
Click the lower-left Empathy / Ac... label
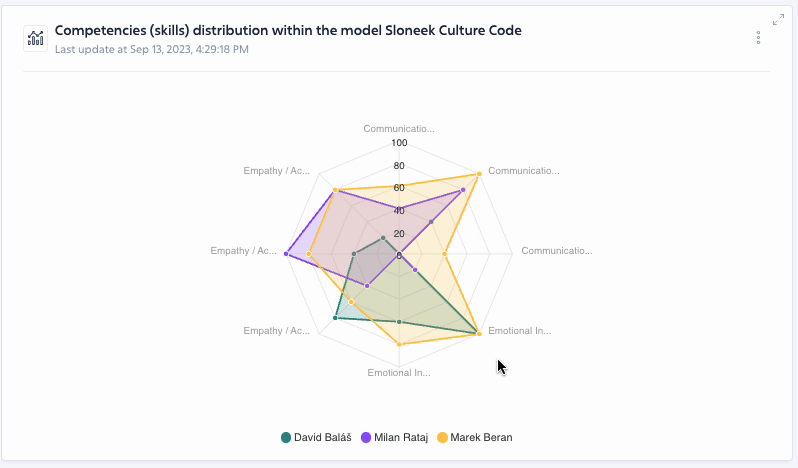[277, 330]
